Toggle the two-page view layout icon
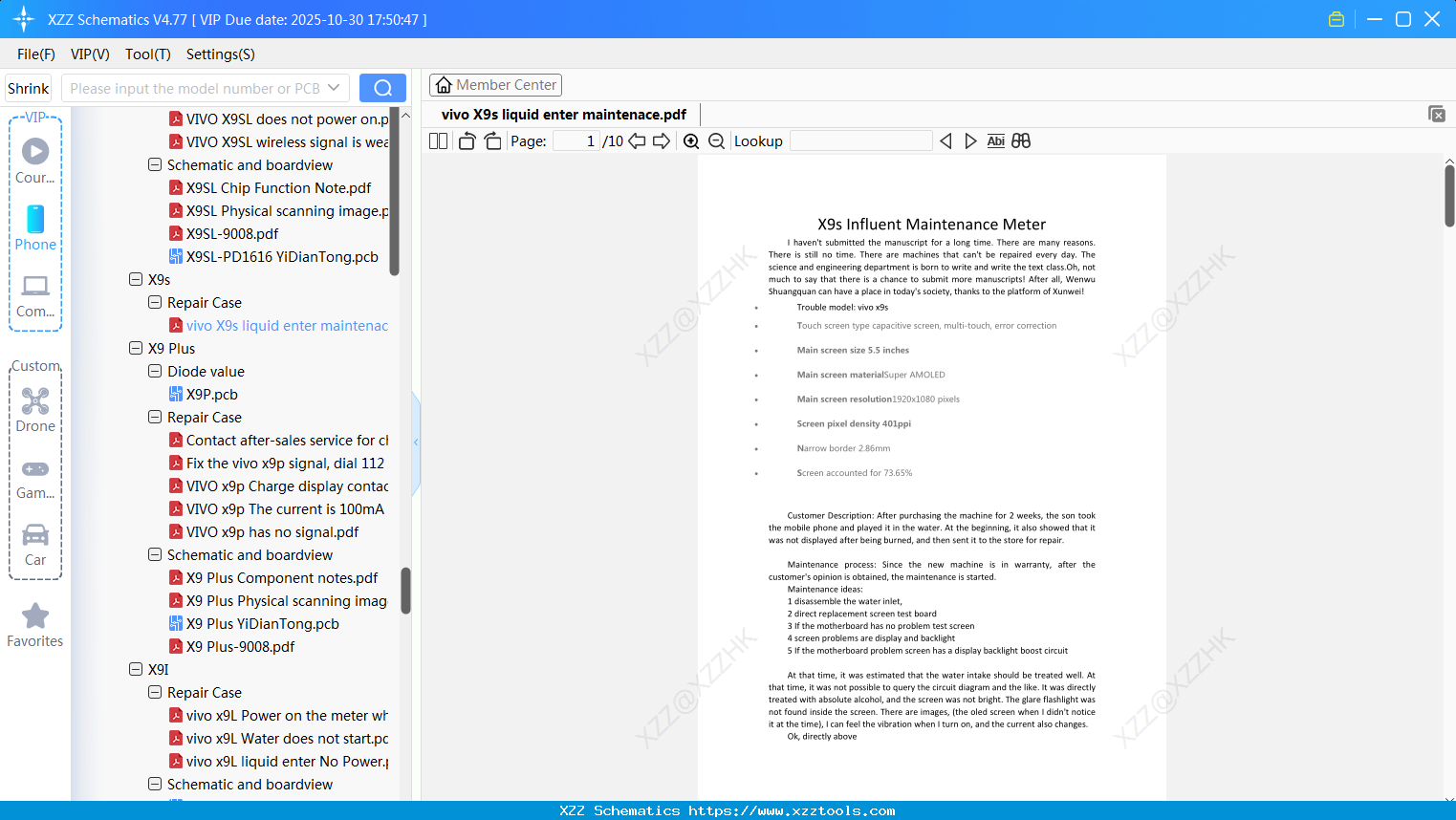Viewport: 1456px width, 820px height. [438, 141]
